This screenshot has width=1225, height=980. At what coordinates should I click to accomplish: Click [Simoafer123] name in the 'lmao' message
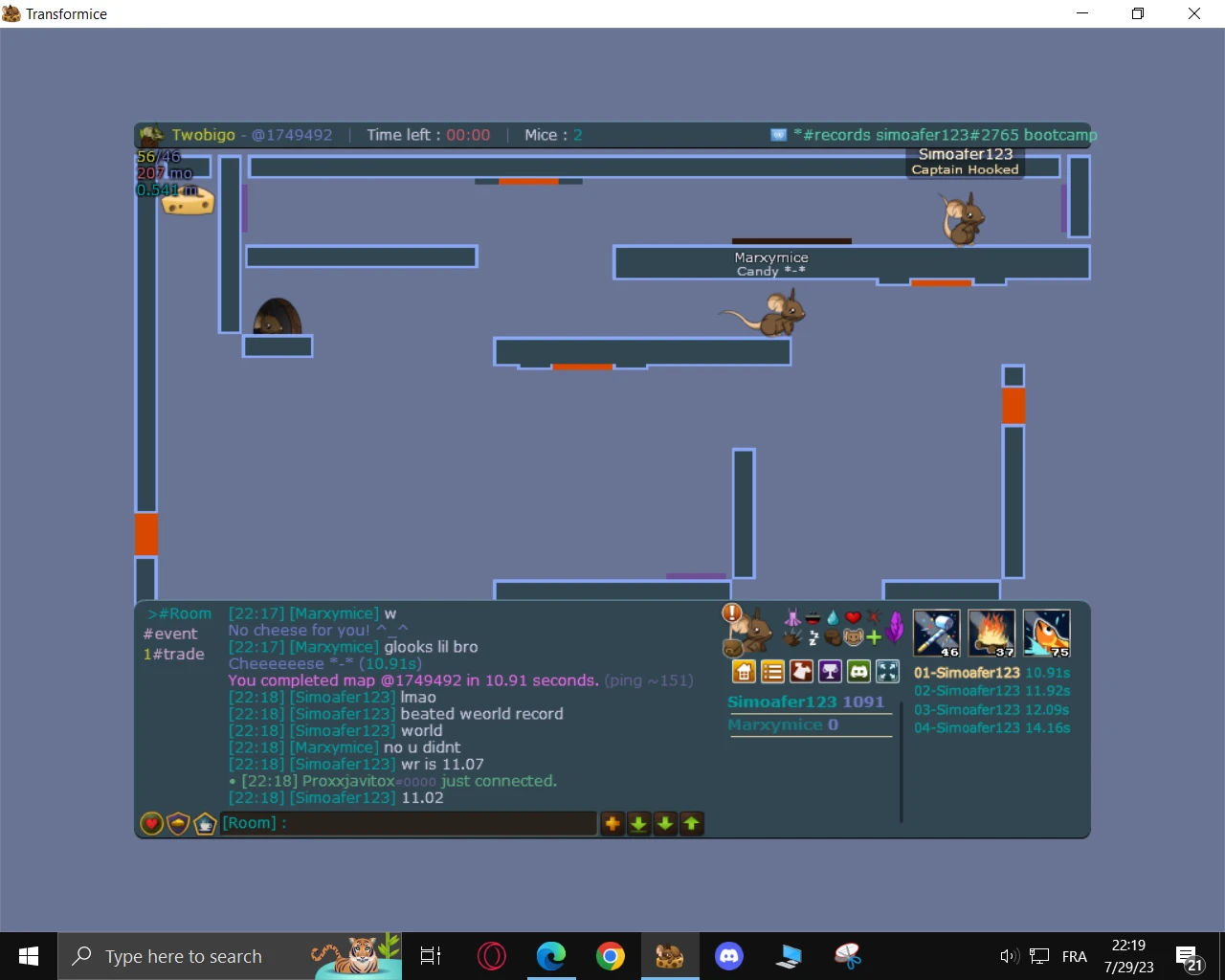[x=343, y=698]
